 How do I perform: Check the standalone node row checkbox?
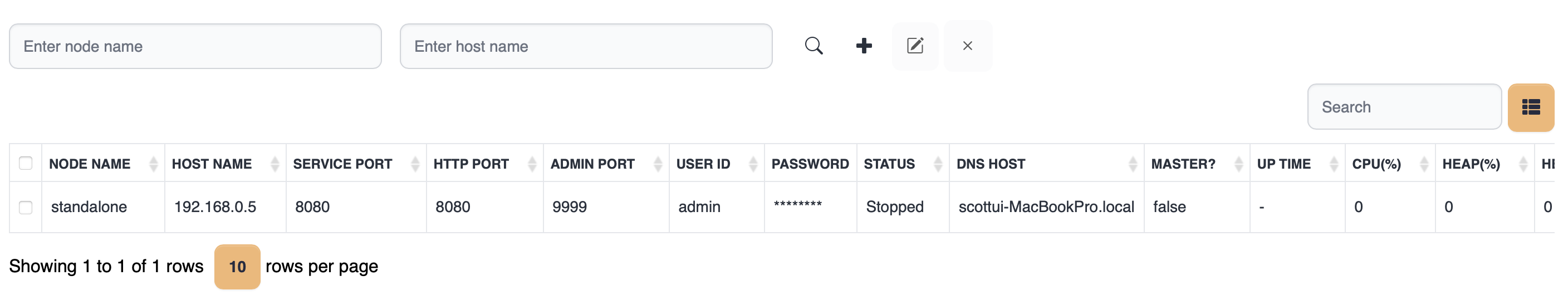[26, 208]
